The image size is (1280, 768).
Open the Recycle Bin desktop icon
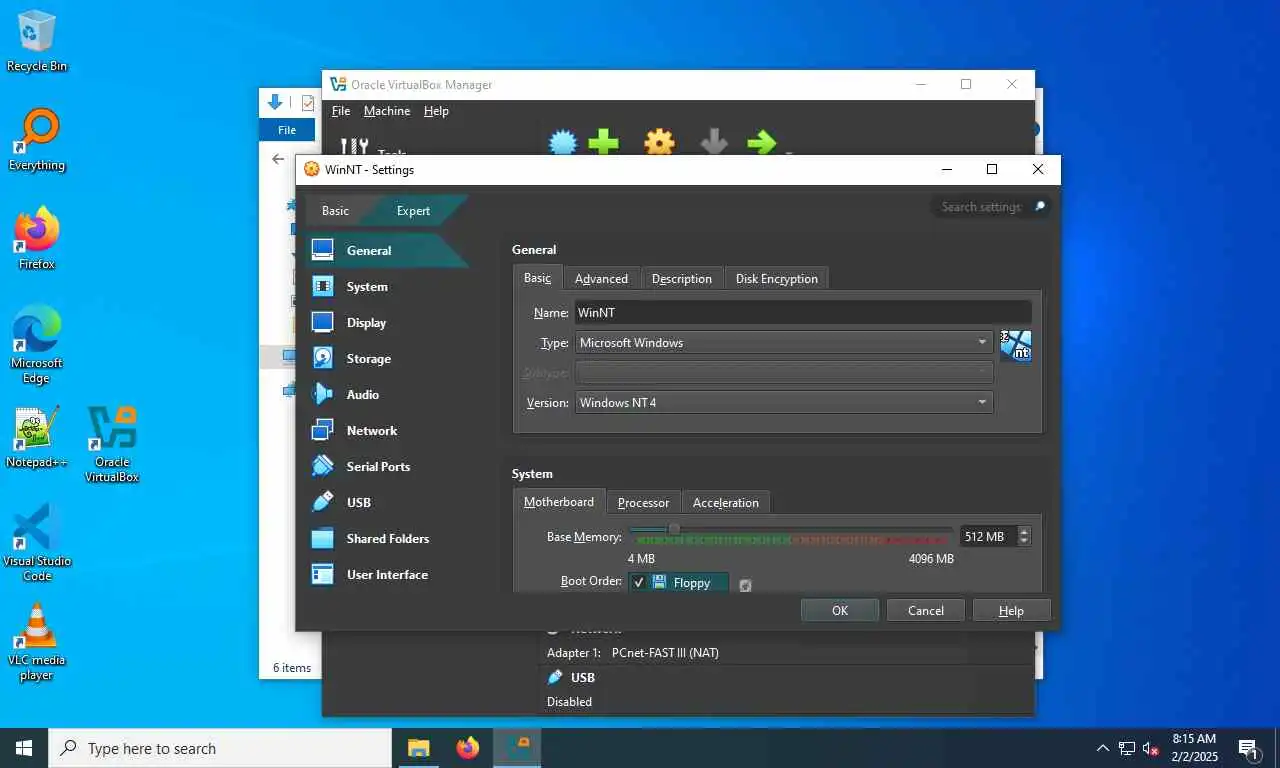pyautogui.click(x=37, y=41)
